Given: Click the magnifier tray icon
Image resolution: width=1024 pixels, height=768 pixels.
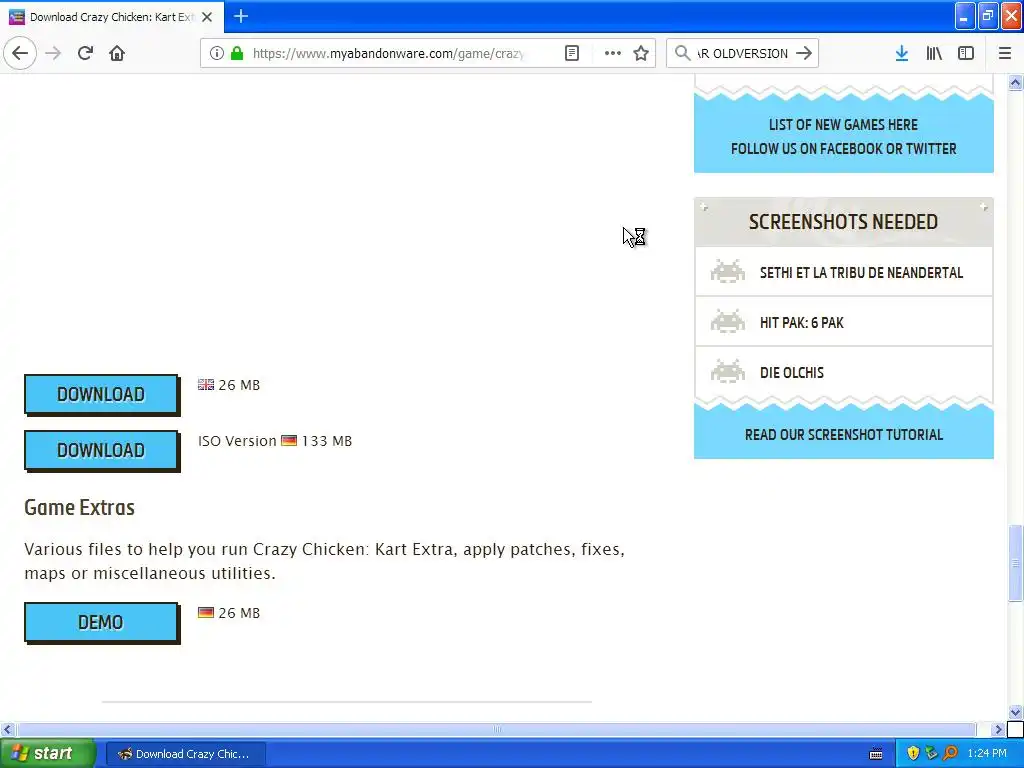Looking at the screenshot, I should [950, 754].
